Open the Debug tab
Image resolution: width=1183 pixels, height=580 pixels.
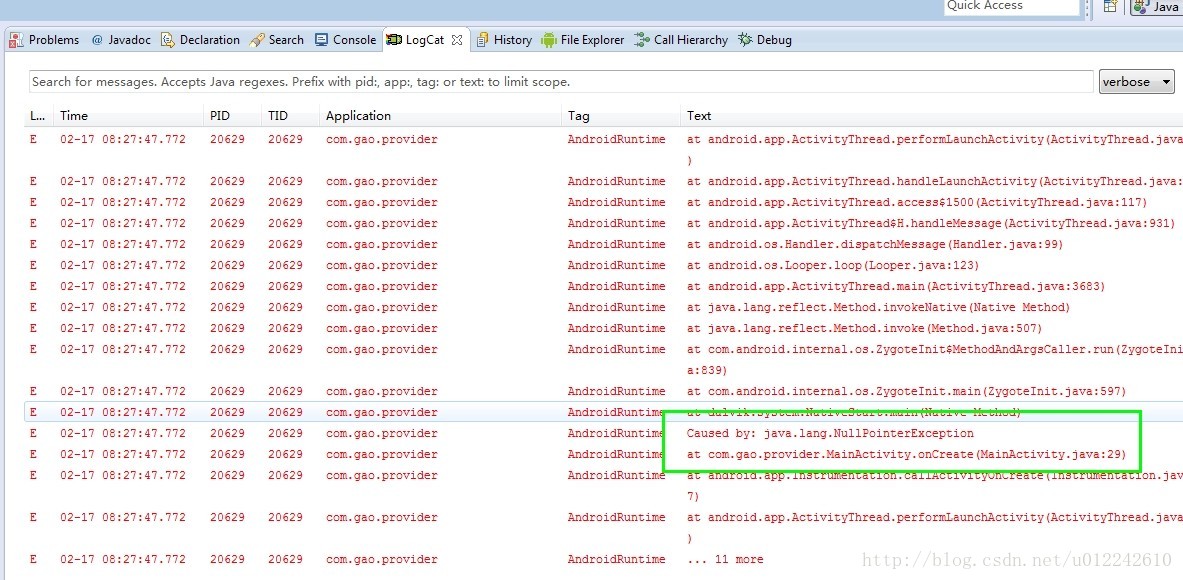pyautogui.click(x=766, y=40)
